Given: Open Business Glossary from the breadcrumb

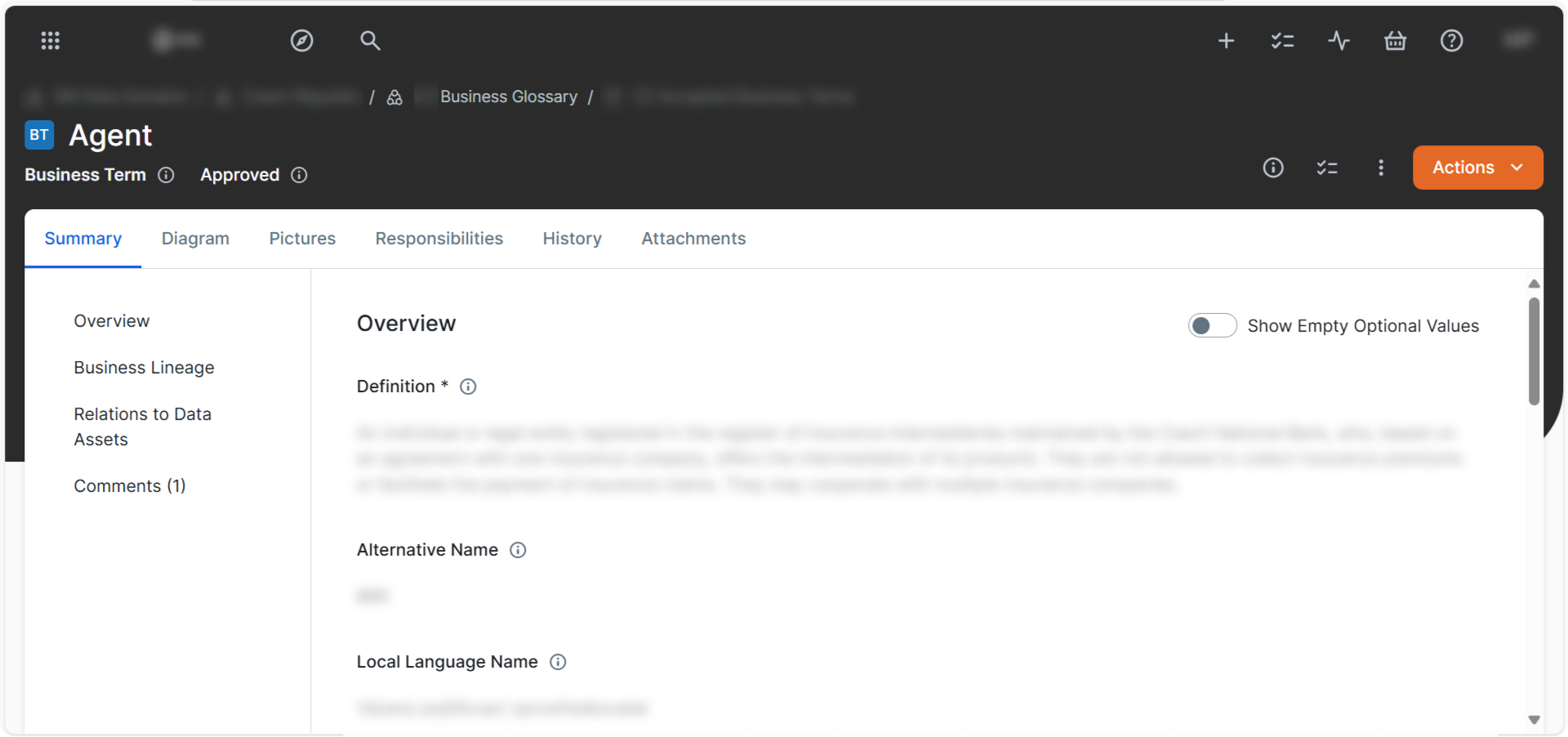Looking at the screenshot, I should click(x=508, y=96).
